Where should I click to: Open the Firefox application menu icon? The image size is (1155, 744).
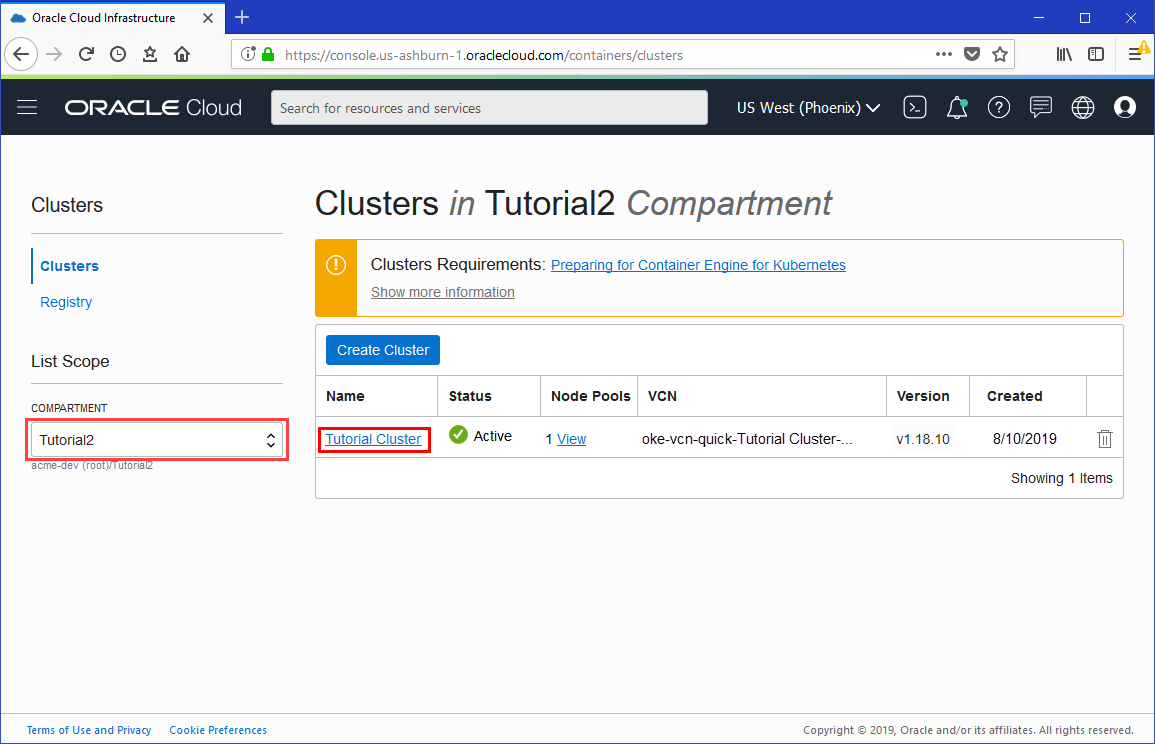click(1135, 55)
